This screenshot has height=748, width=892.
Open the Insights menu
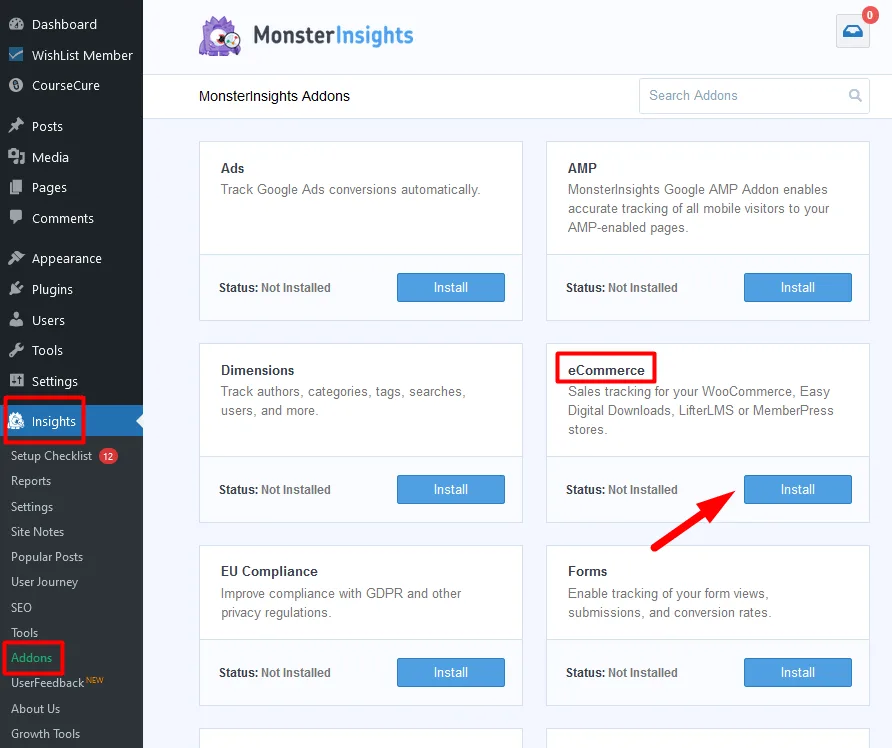(x=53, y=421)
